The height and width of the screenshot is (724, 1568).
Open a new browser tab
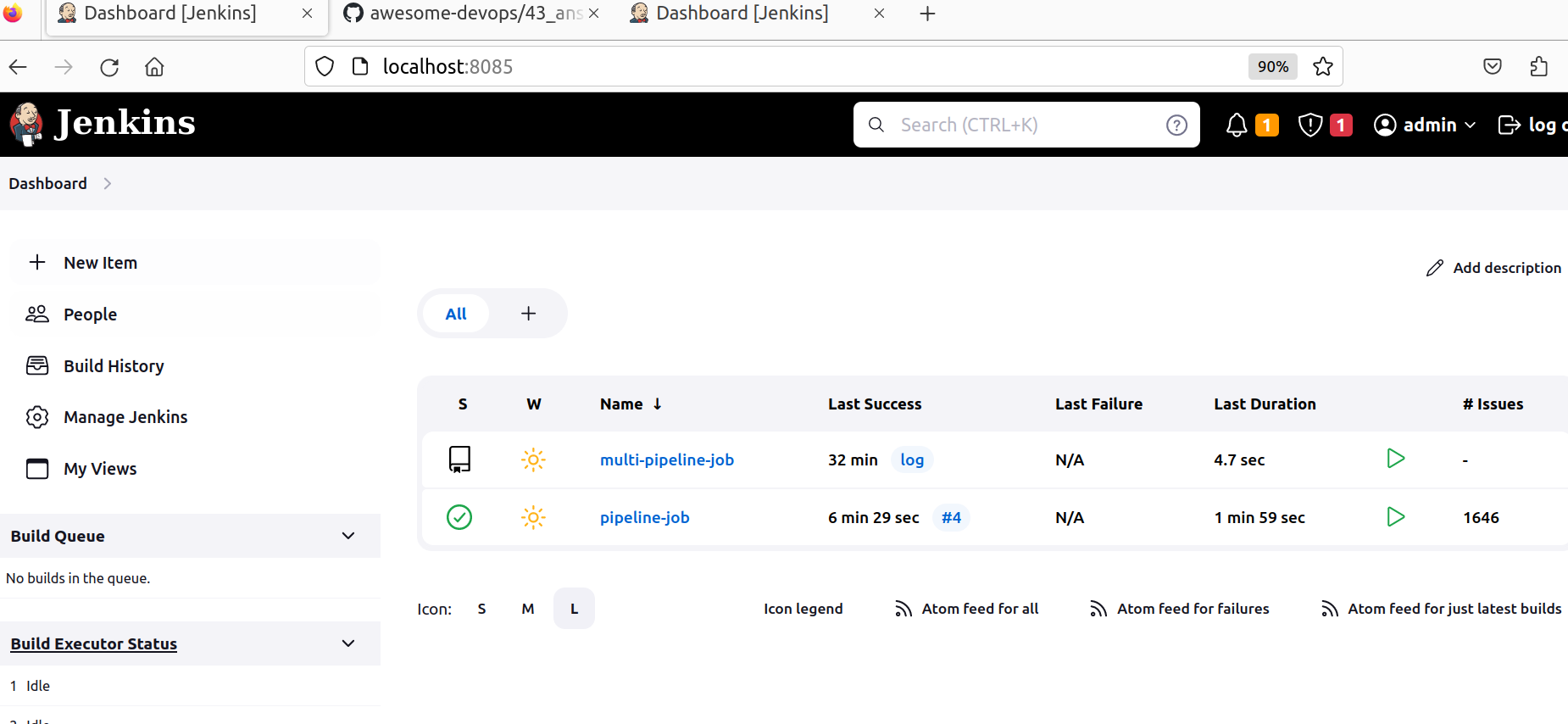927,14
